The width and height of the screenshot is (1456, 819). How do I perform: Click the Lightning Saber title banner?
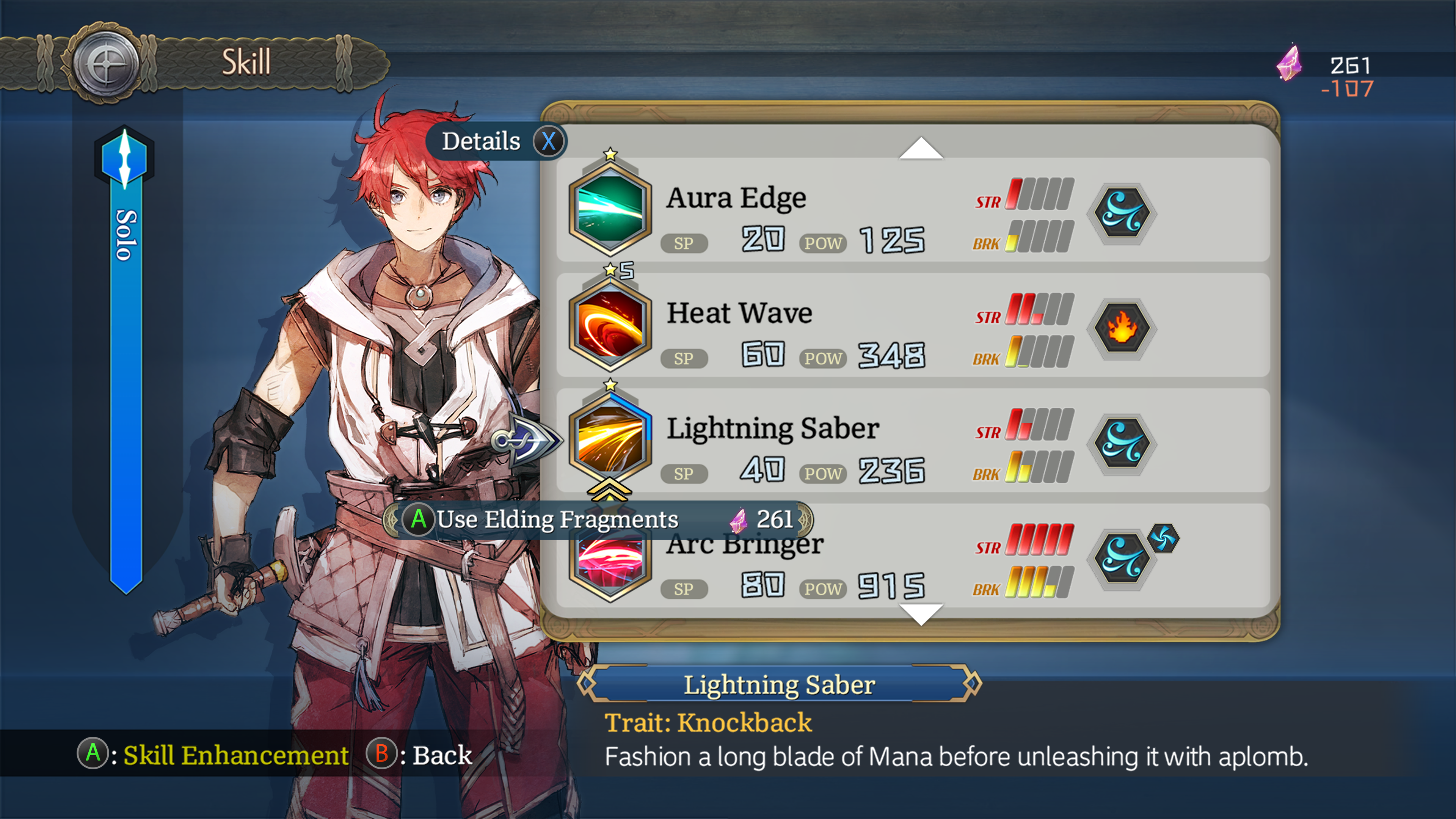[780, 685]
